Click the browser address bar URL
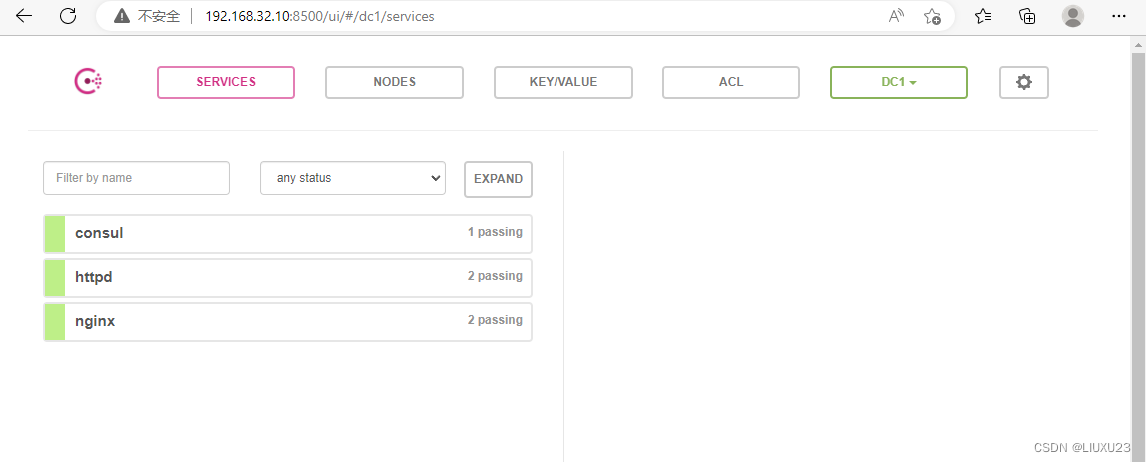This screenshot has height=462, width=1146. point(320,16)
